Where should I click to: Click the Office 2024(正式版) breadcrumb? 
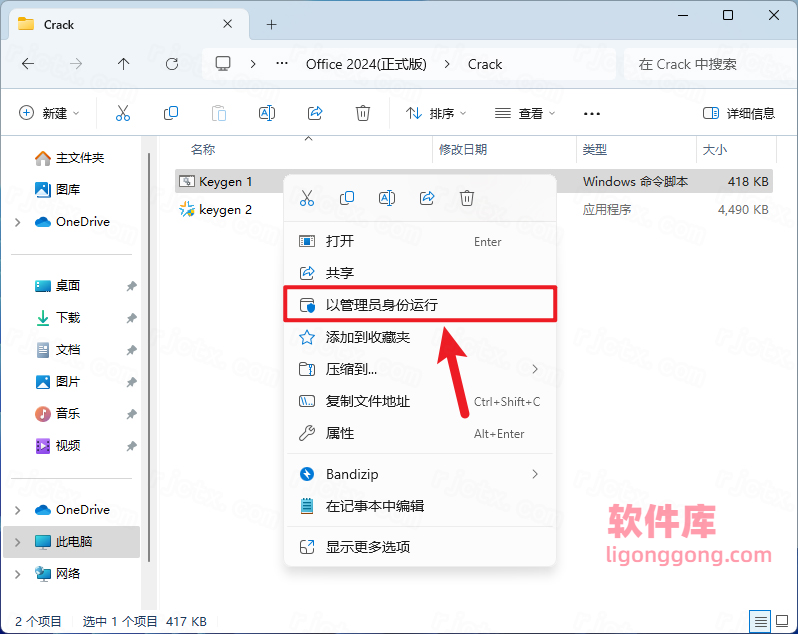pyautogui.click(x=366, y=64)
